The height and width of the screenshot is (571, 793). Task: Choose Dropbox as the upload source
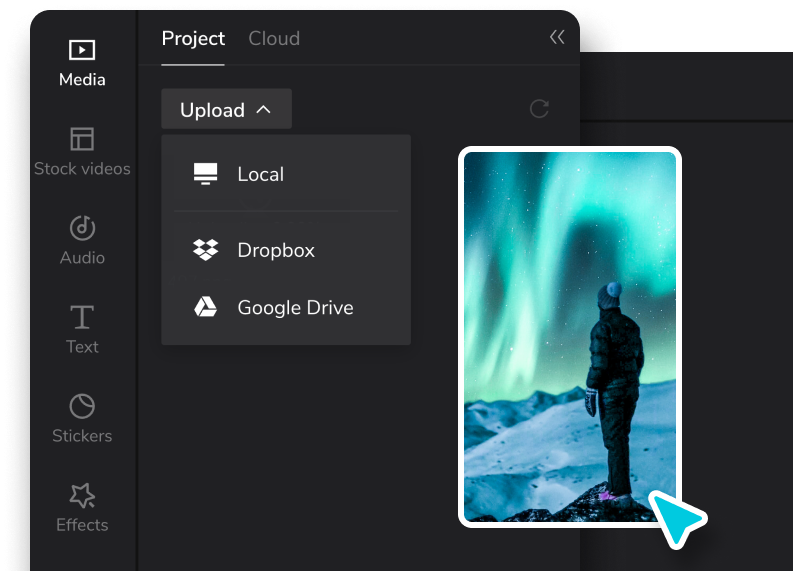tap(286, 250)
